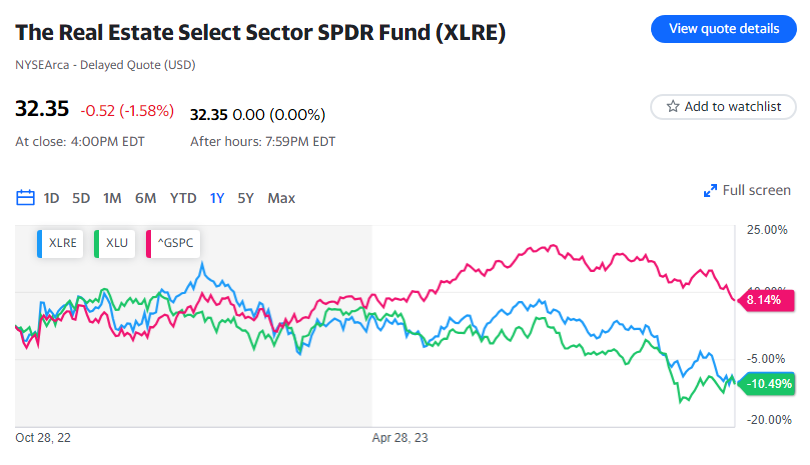Click the Full screen expand arrows icon
Viewport: 810px width, 465px height.
(x=711, y=191)
